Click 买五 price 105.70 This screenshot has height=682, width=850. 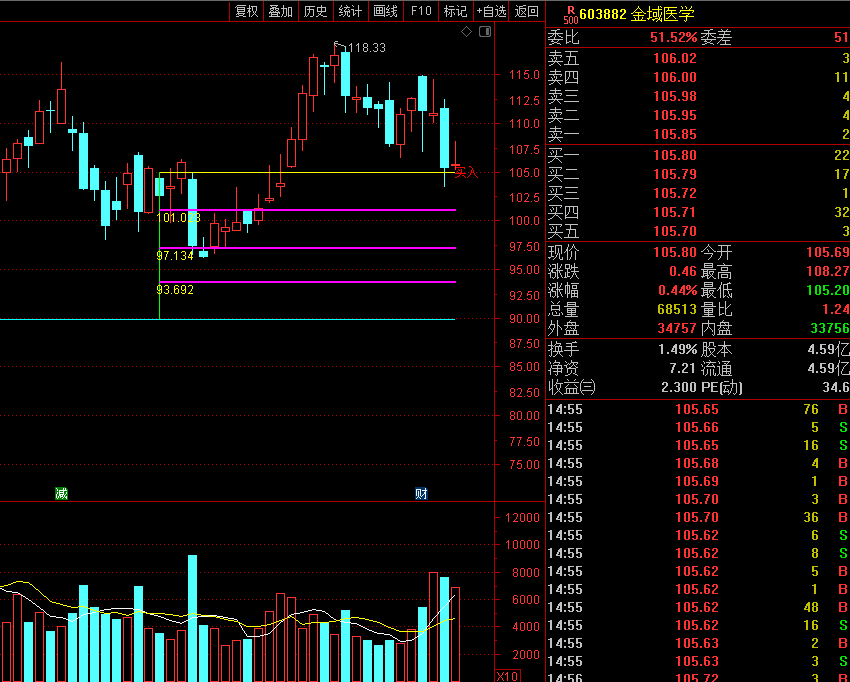675,231
